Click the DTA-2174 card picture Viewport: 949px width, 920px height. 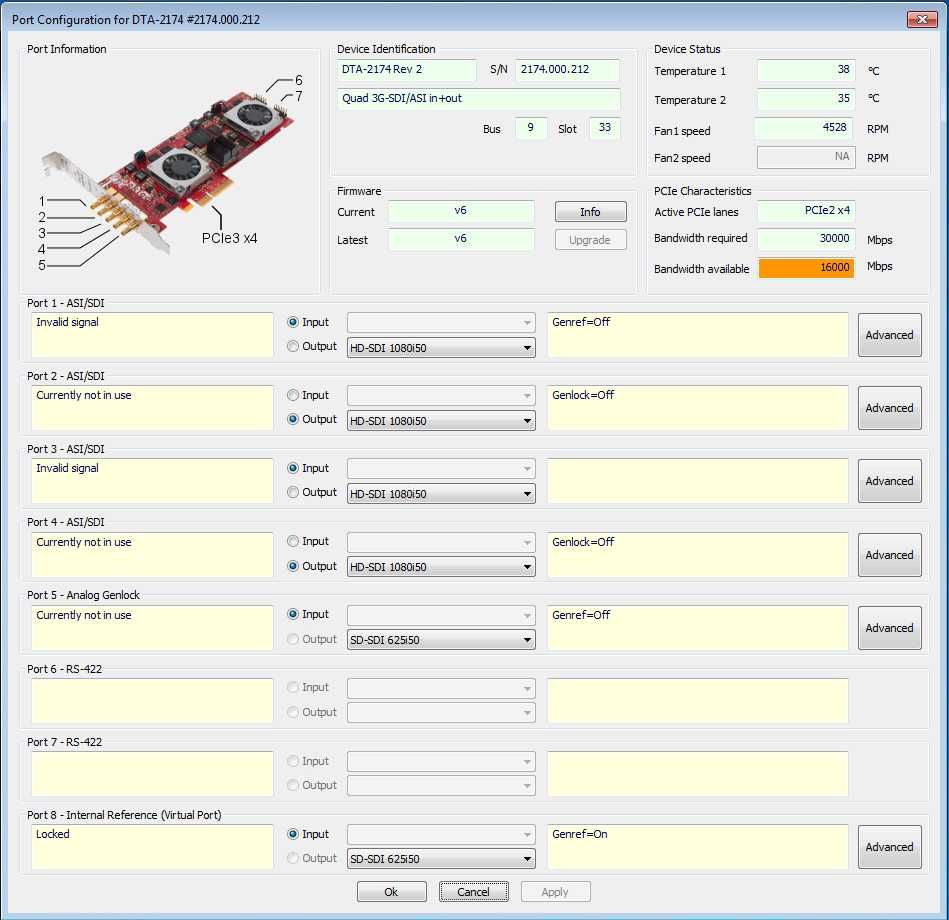click(166, 169)
